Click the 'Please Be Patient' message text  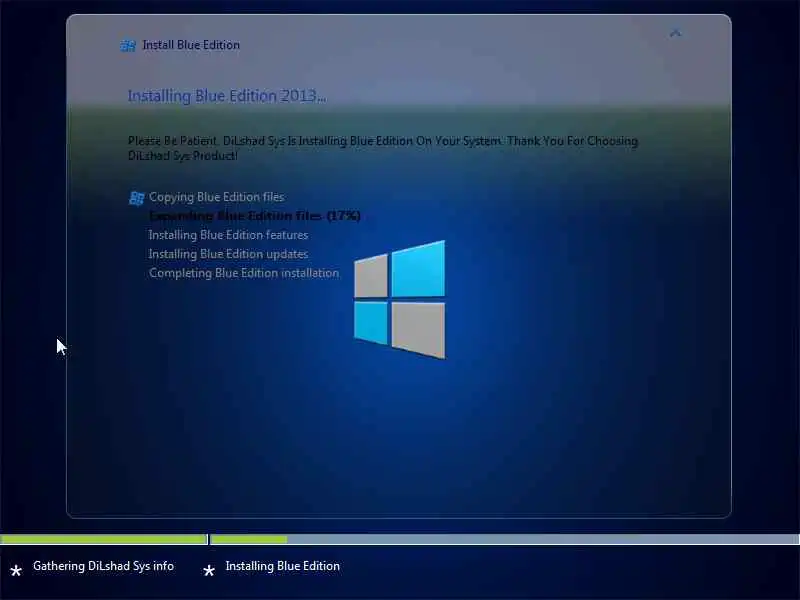(383, 148)
